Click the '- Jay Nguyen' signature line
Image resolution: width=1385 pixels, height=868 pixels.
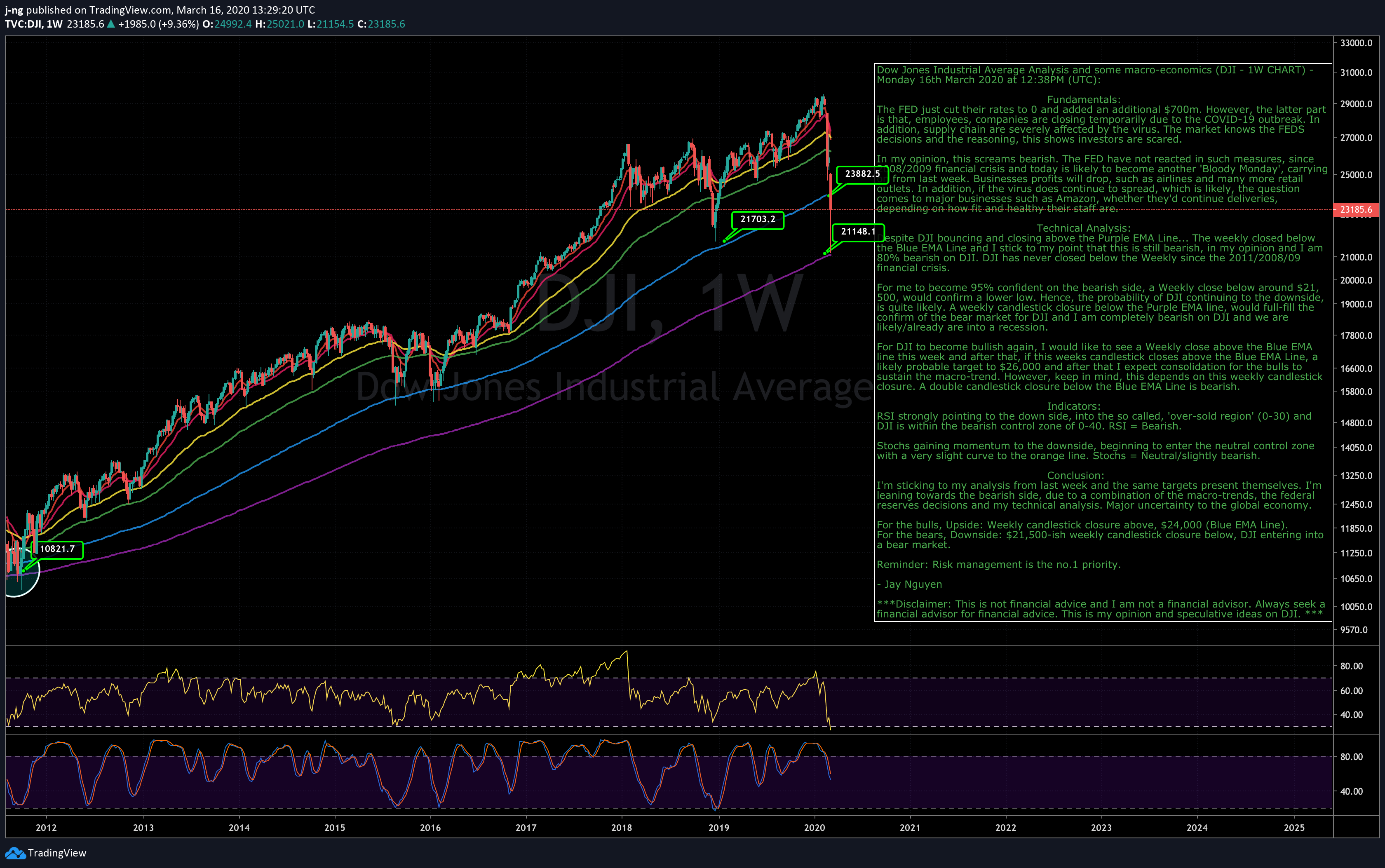pos(910,585)
